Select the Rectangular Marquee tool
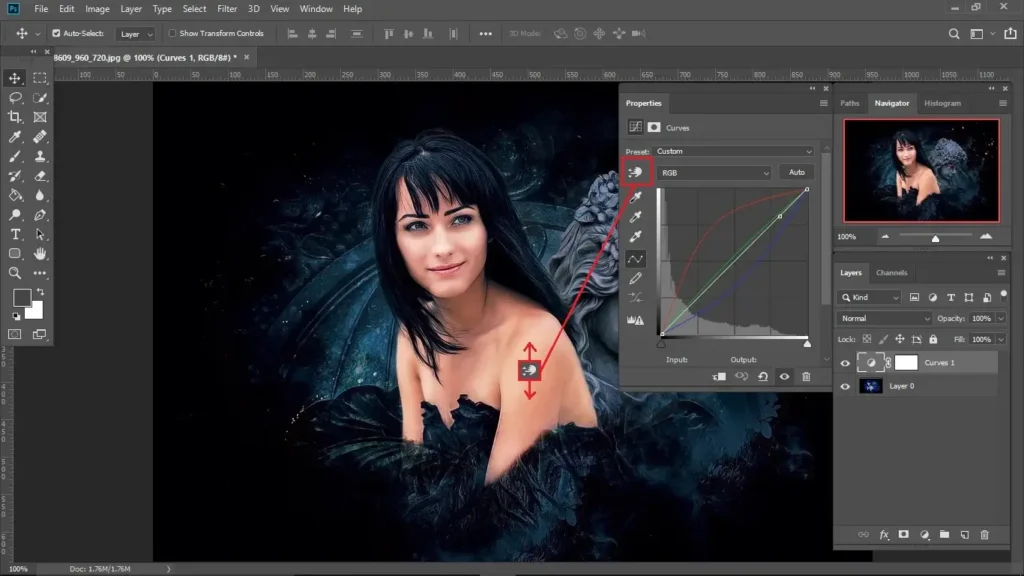This screenshot has height=576, width=1024. pos(40,78)
